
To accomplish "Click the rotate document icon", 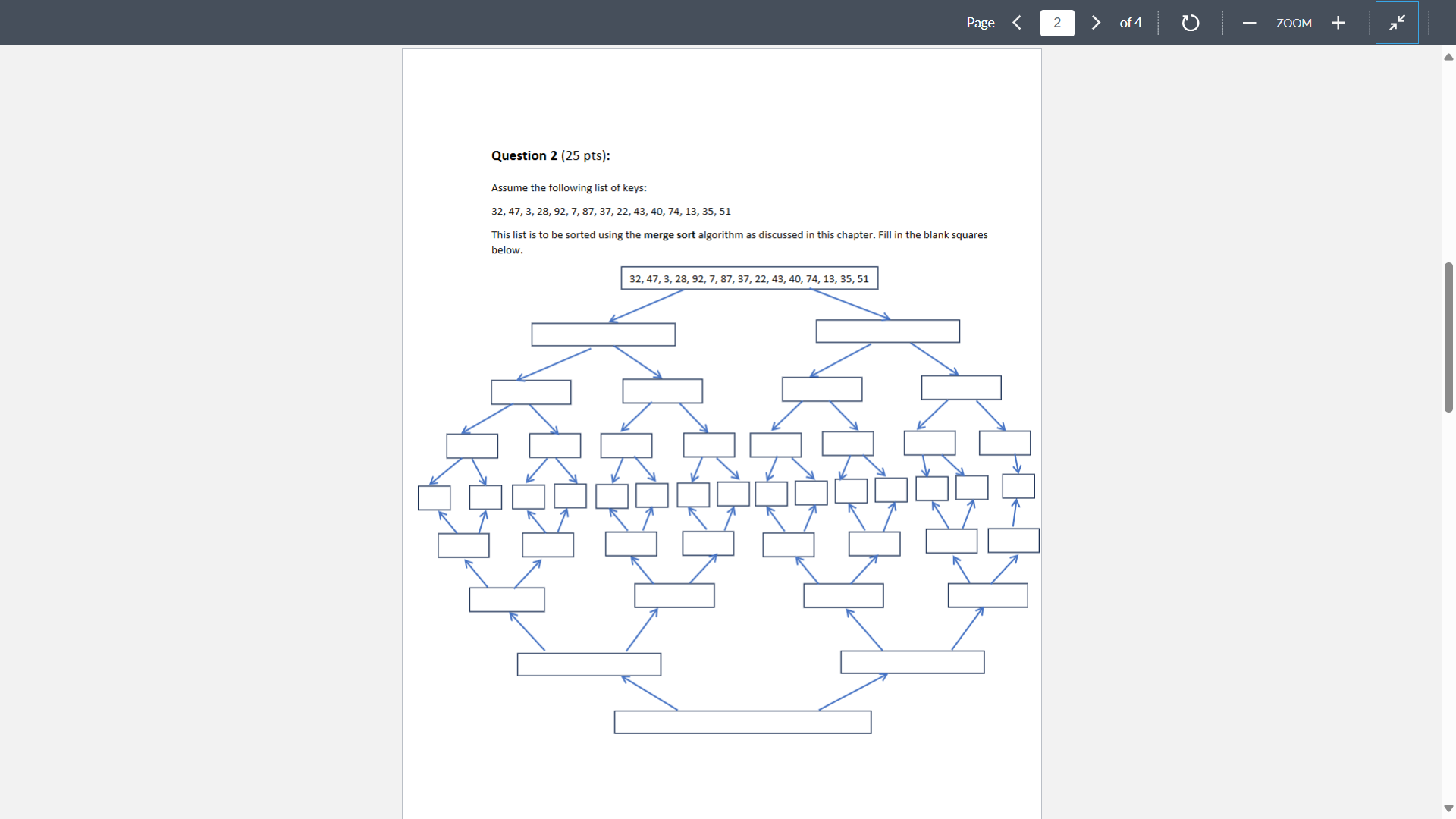I will pyautogui.click(x=1190, y=23).
